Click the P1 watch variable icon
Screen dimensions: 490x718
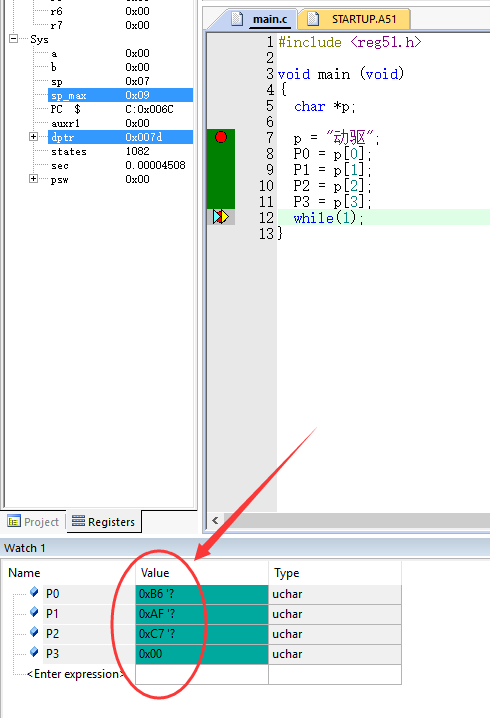click(34, 613)
